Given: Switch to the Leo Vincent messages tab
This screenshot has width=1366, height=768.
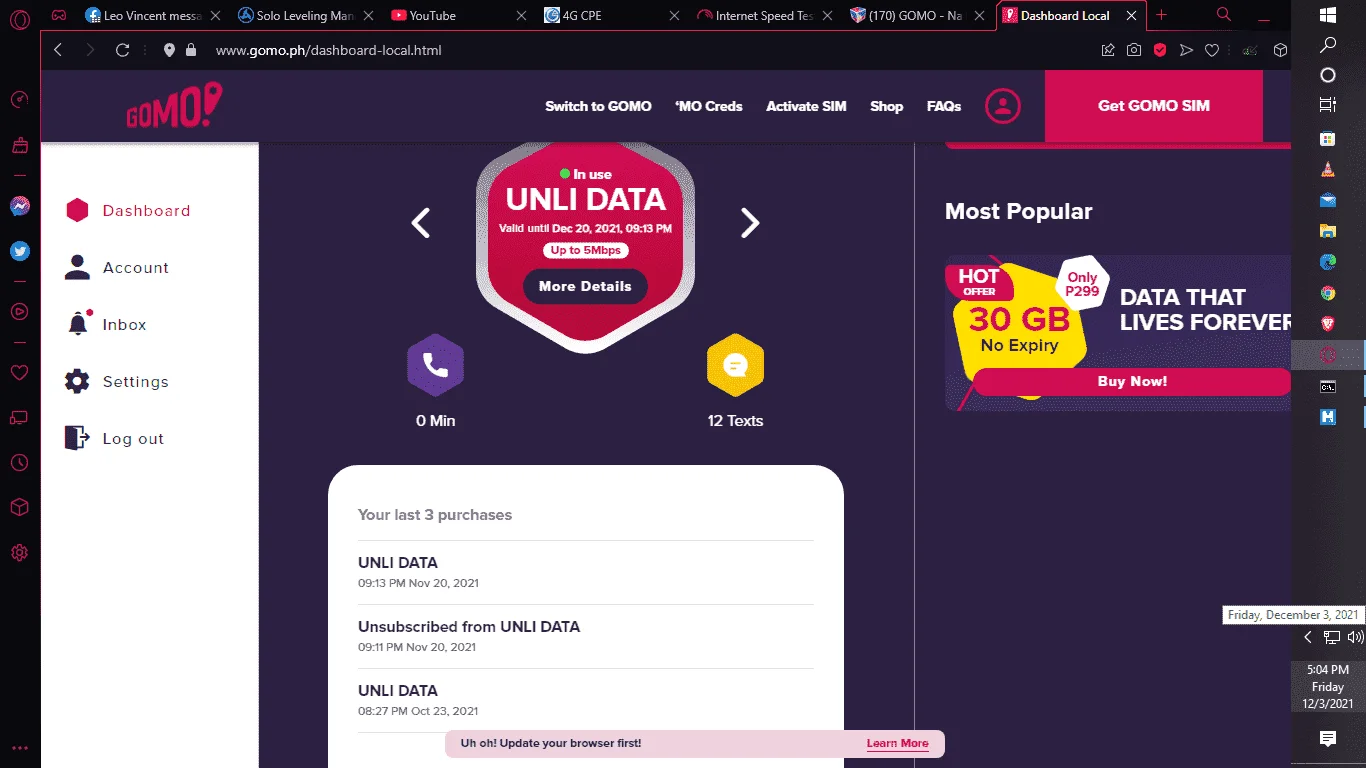Looking at the screenshot, I should (153, 16).
